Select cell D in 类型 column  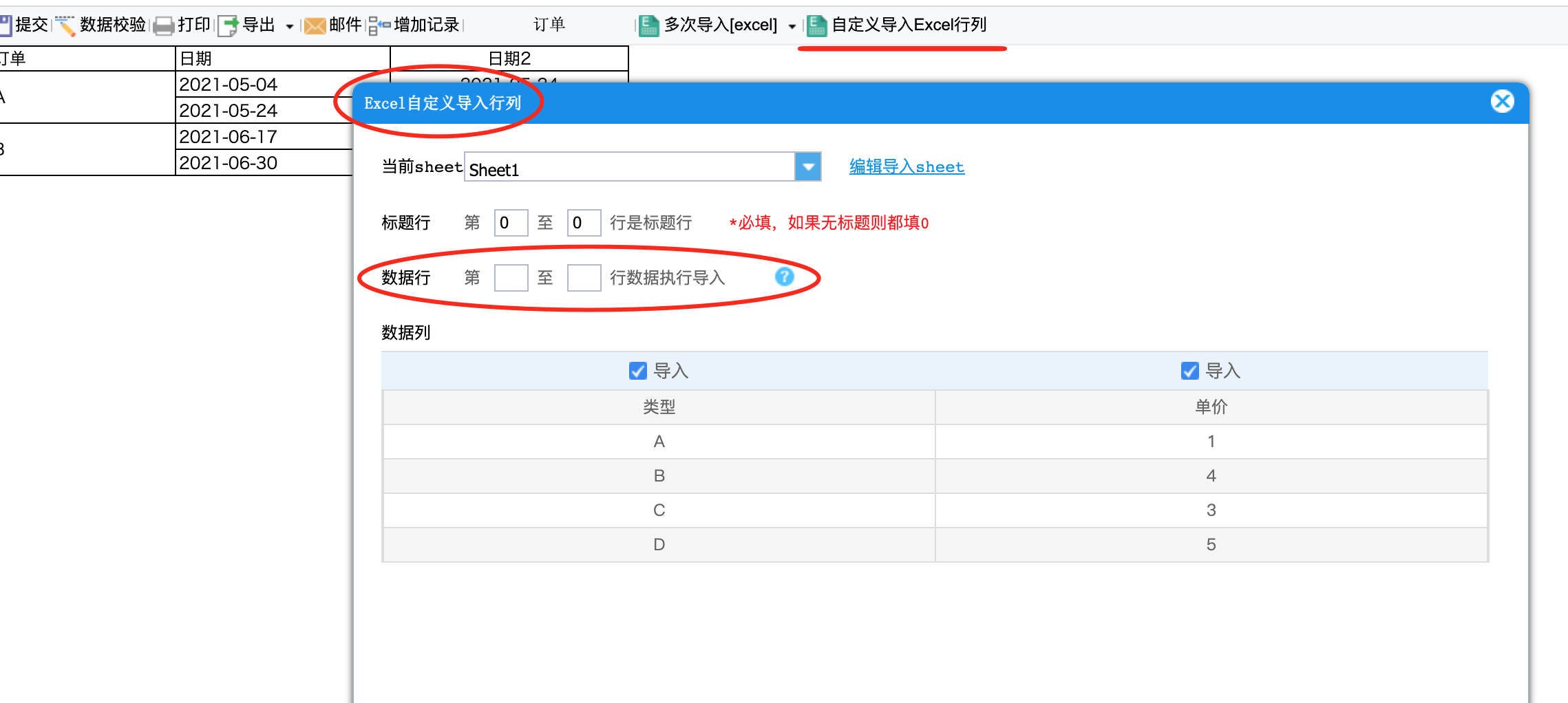click(x=659, y=545)
